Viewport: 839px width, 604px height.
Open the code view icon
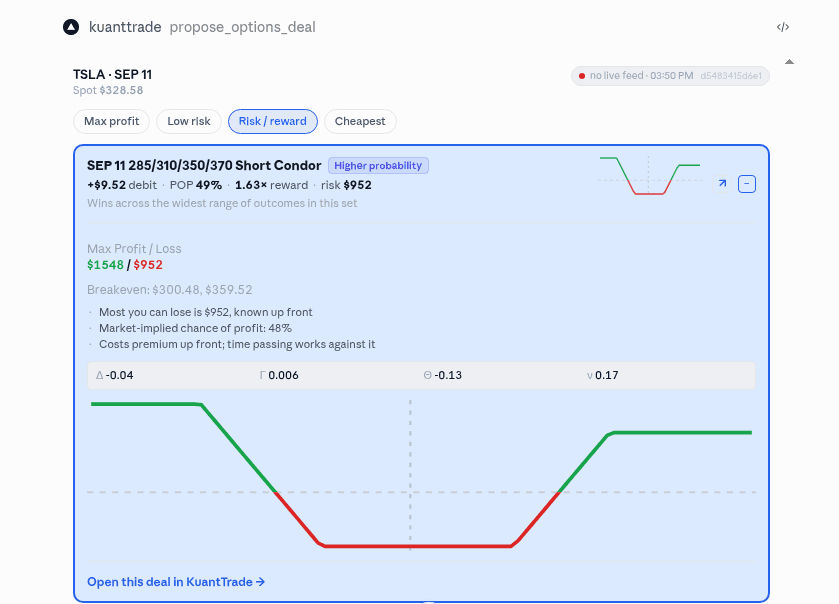tap(783, 27)
